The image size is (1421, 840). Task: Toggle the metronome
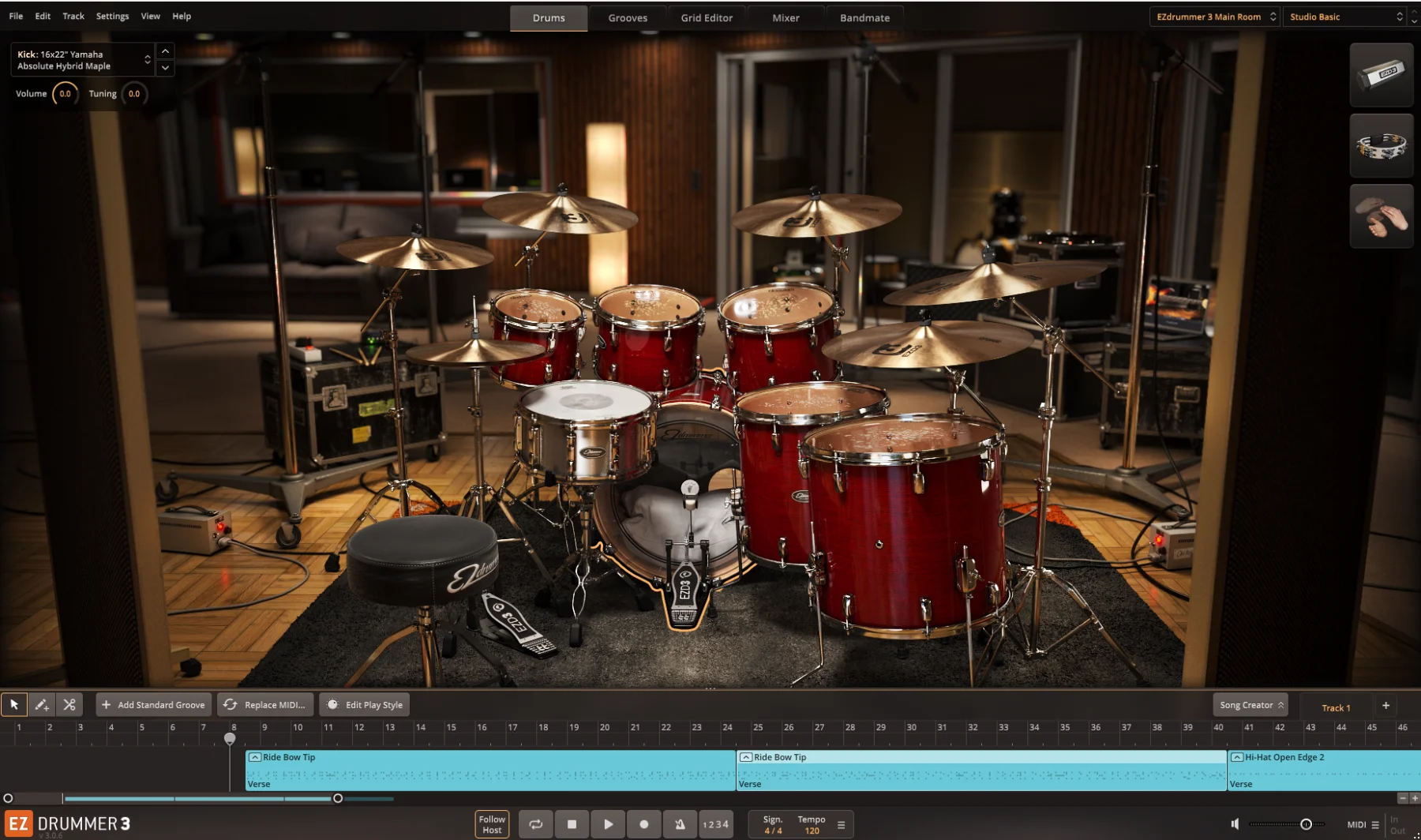point(680,824)
